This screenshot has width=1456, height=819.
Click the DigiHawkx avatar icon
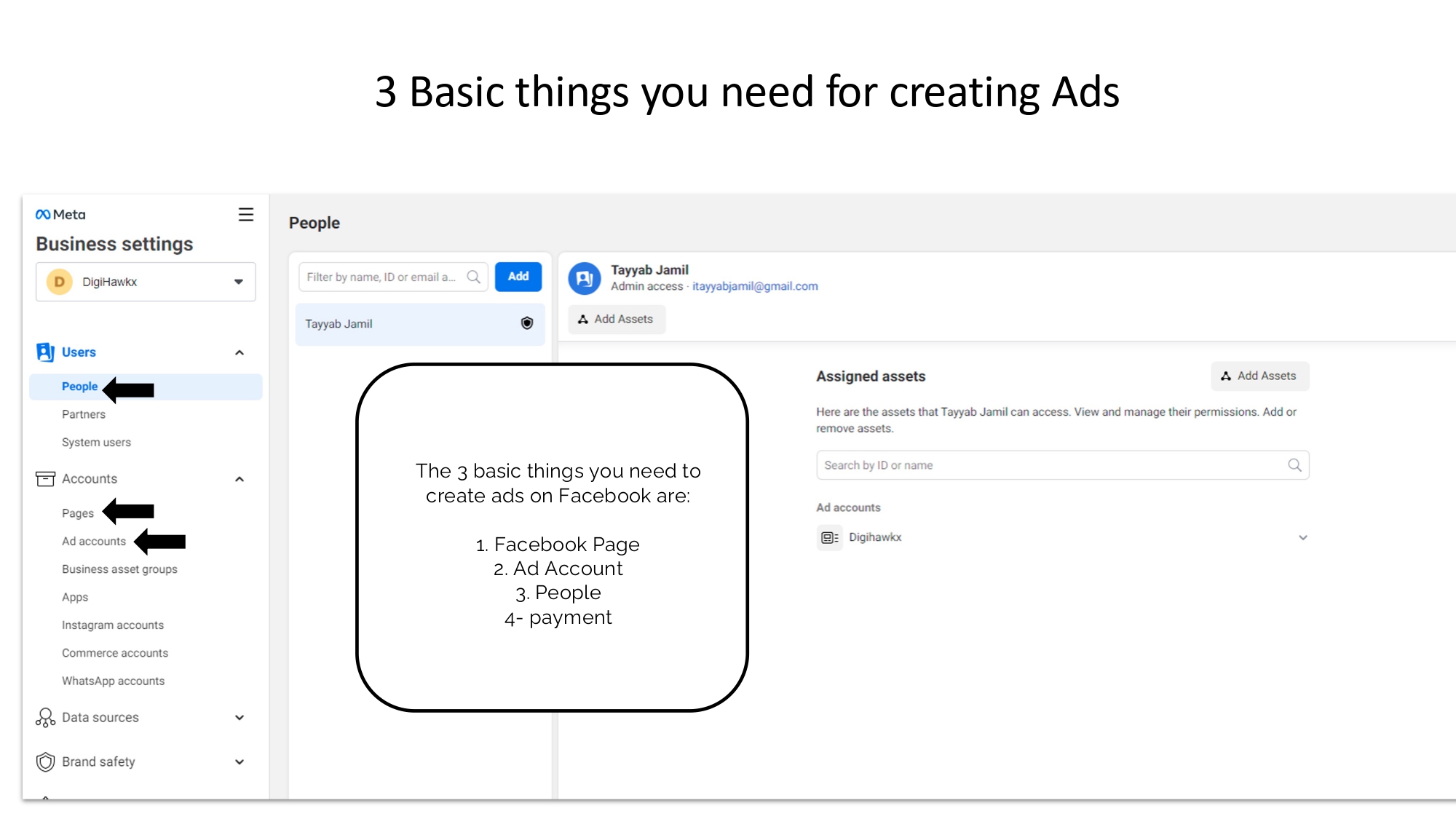(x=60, y=282)
